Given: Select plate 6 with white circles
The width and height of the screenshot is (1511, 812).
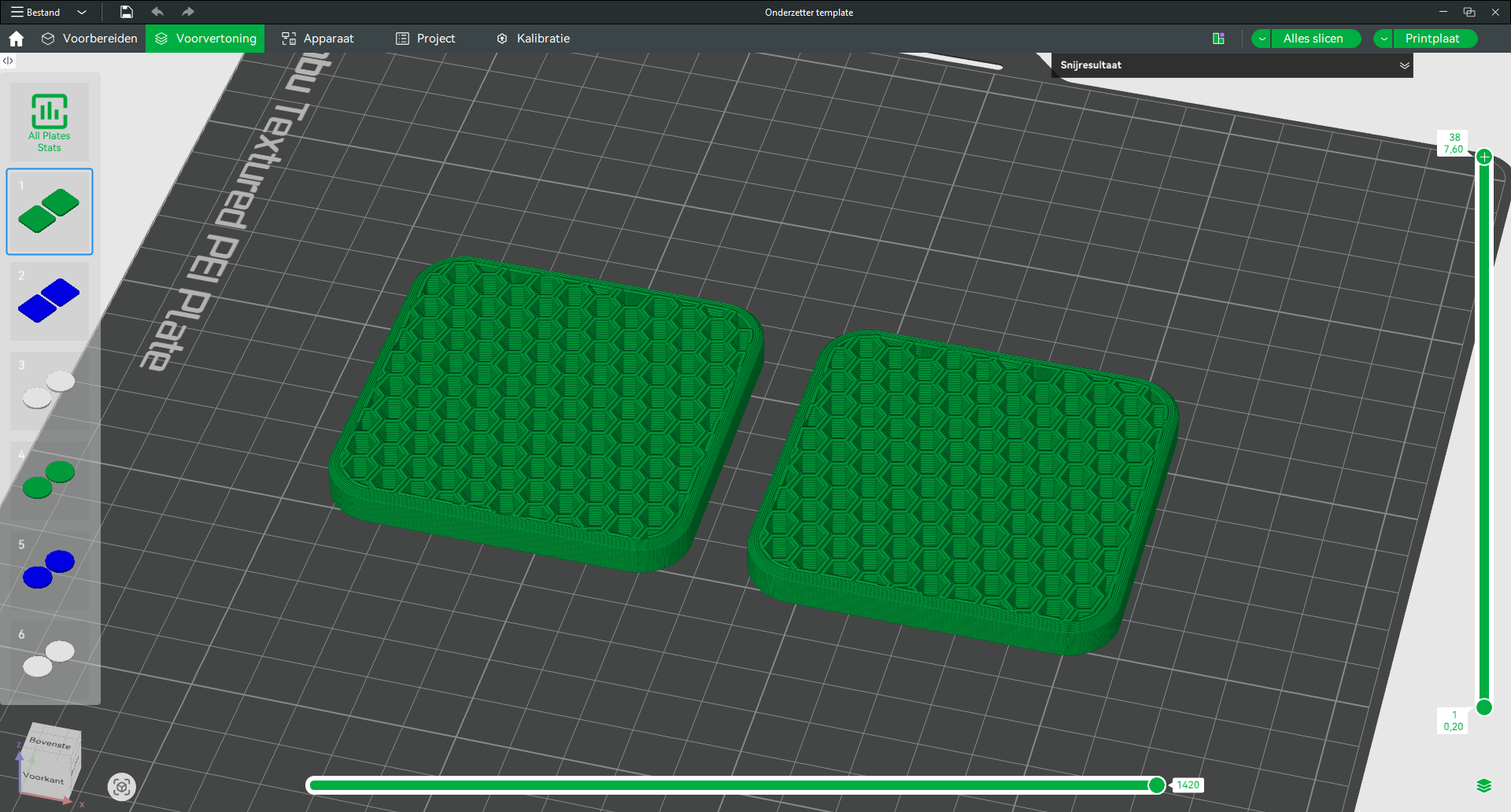Looking at the screenshot, I should pos(50,660).
